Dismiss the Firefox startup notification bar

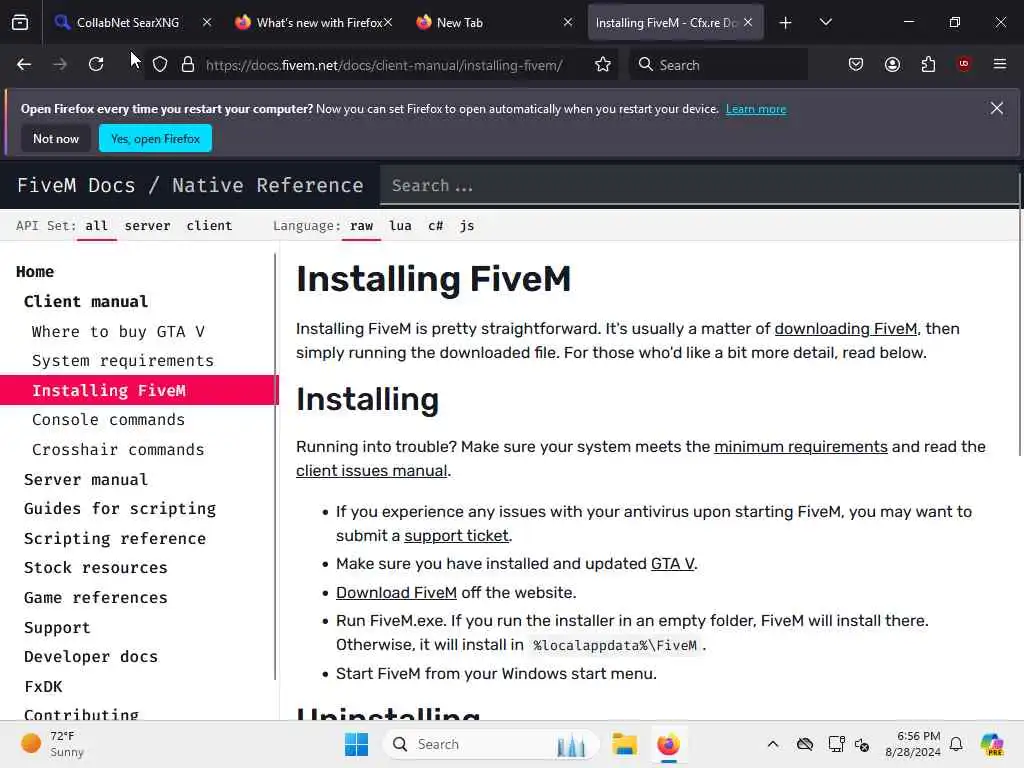[x=997, y=108]
